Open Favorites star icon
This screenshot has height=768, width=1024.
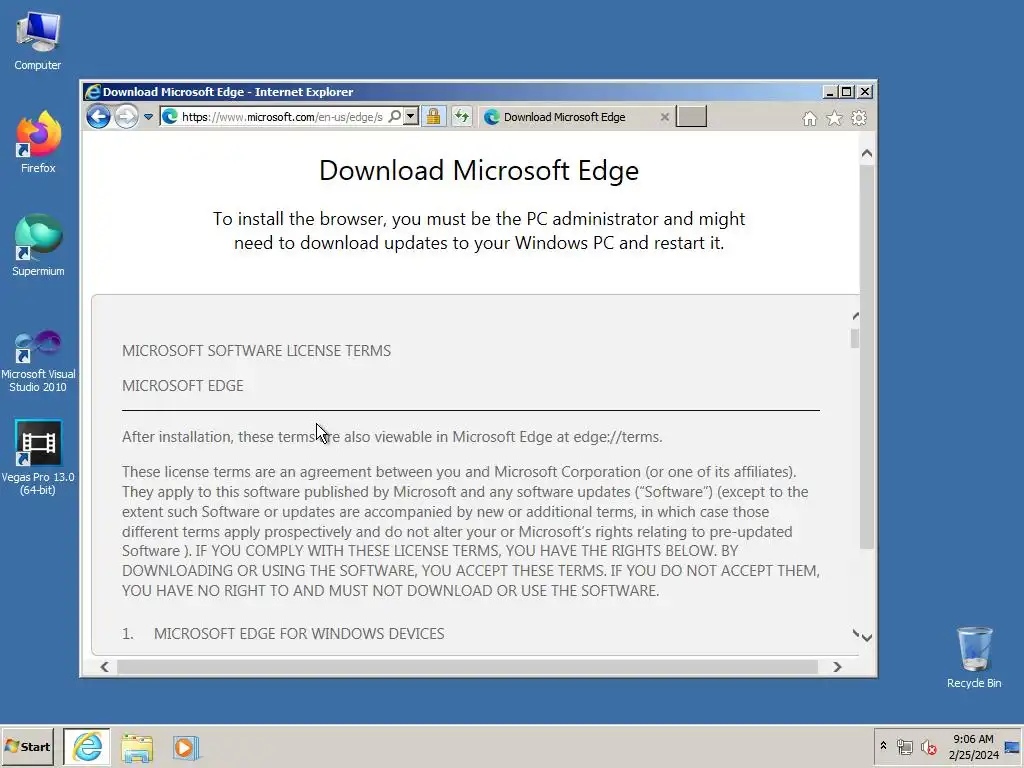pyautogui.click(x=834, y=118)
